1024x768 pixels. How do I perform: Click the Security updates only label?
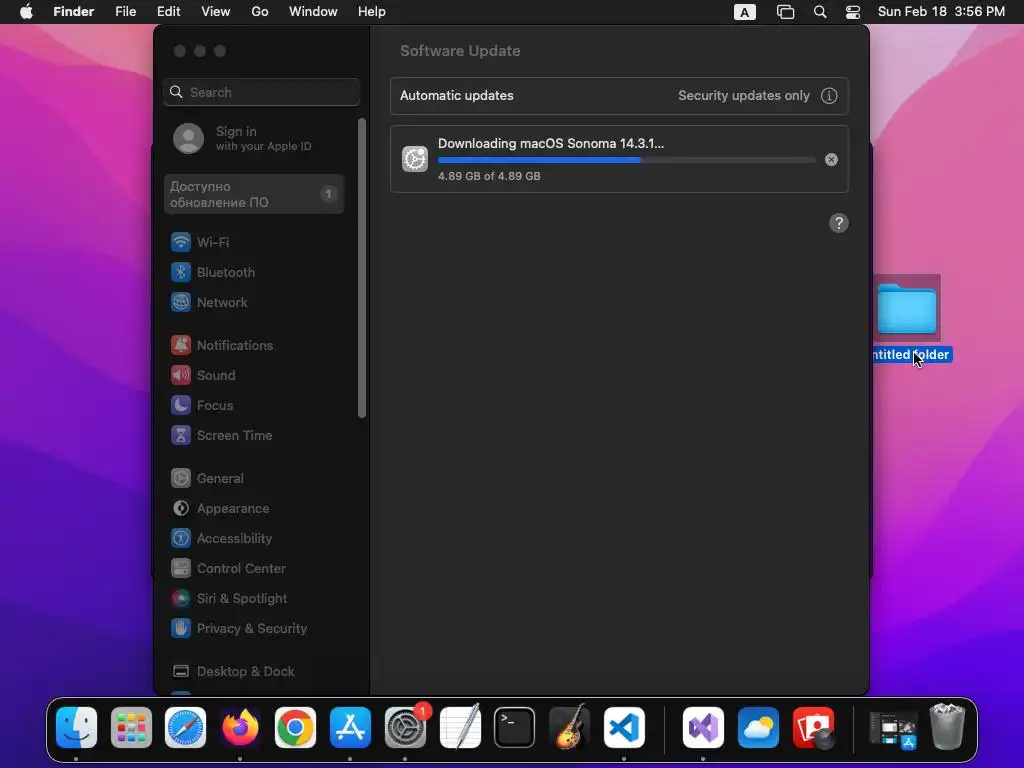coord(743,96)
